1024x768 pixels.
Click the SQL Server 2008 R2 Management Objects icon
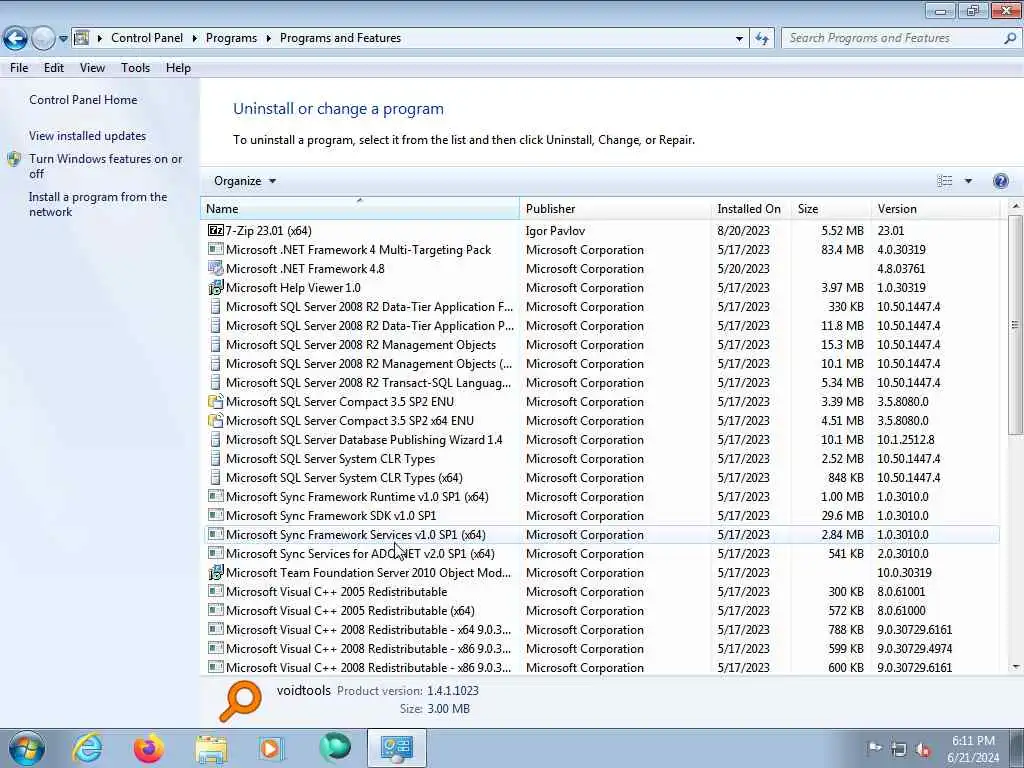tap(216, 344)
